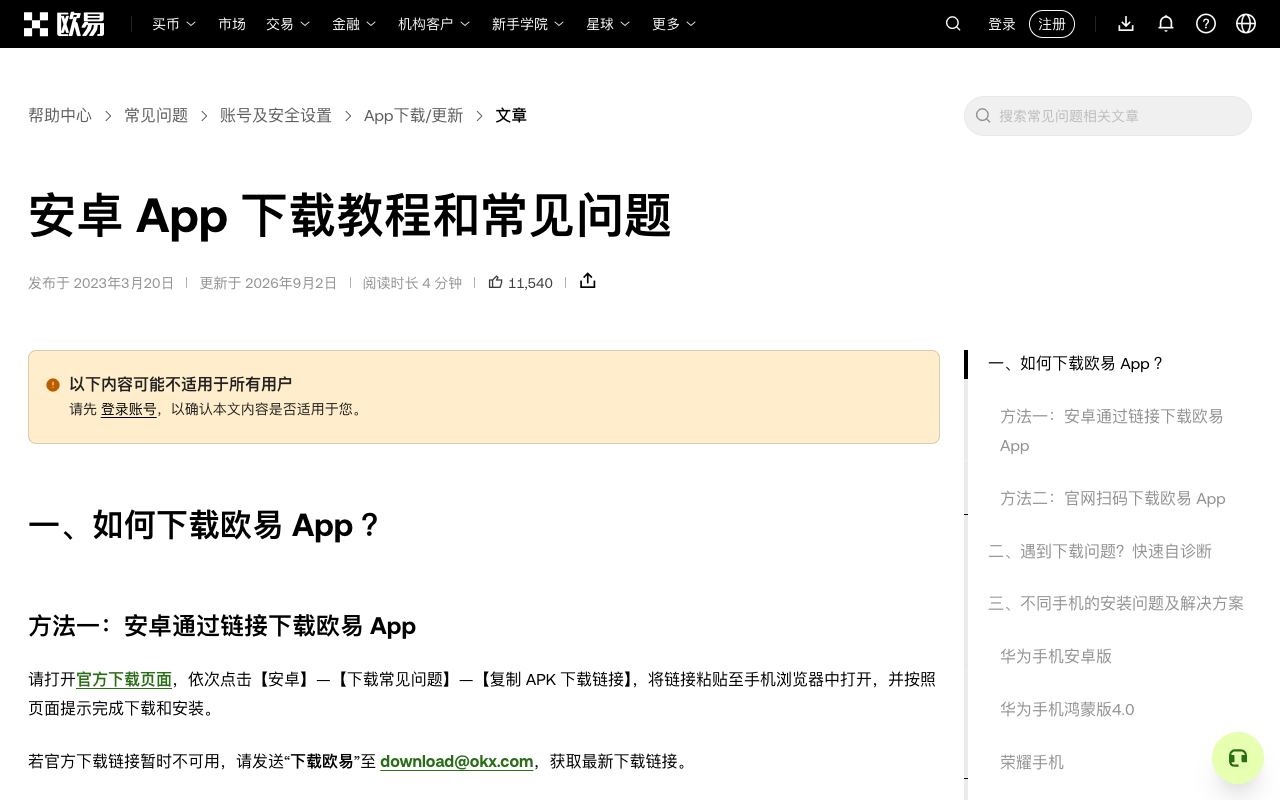The width and height of the screenshot is (1280, 800).
Task: Click the 欧易 OKX logo
Action: 64,24
